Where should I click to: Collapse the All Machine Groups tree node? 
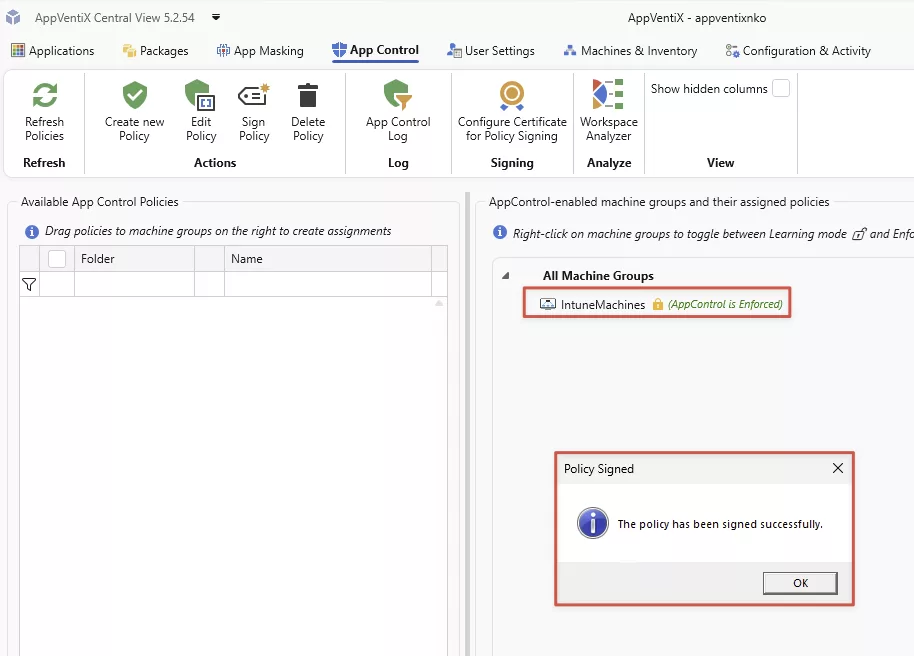pos(505,276)
